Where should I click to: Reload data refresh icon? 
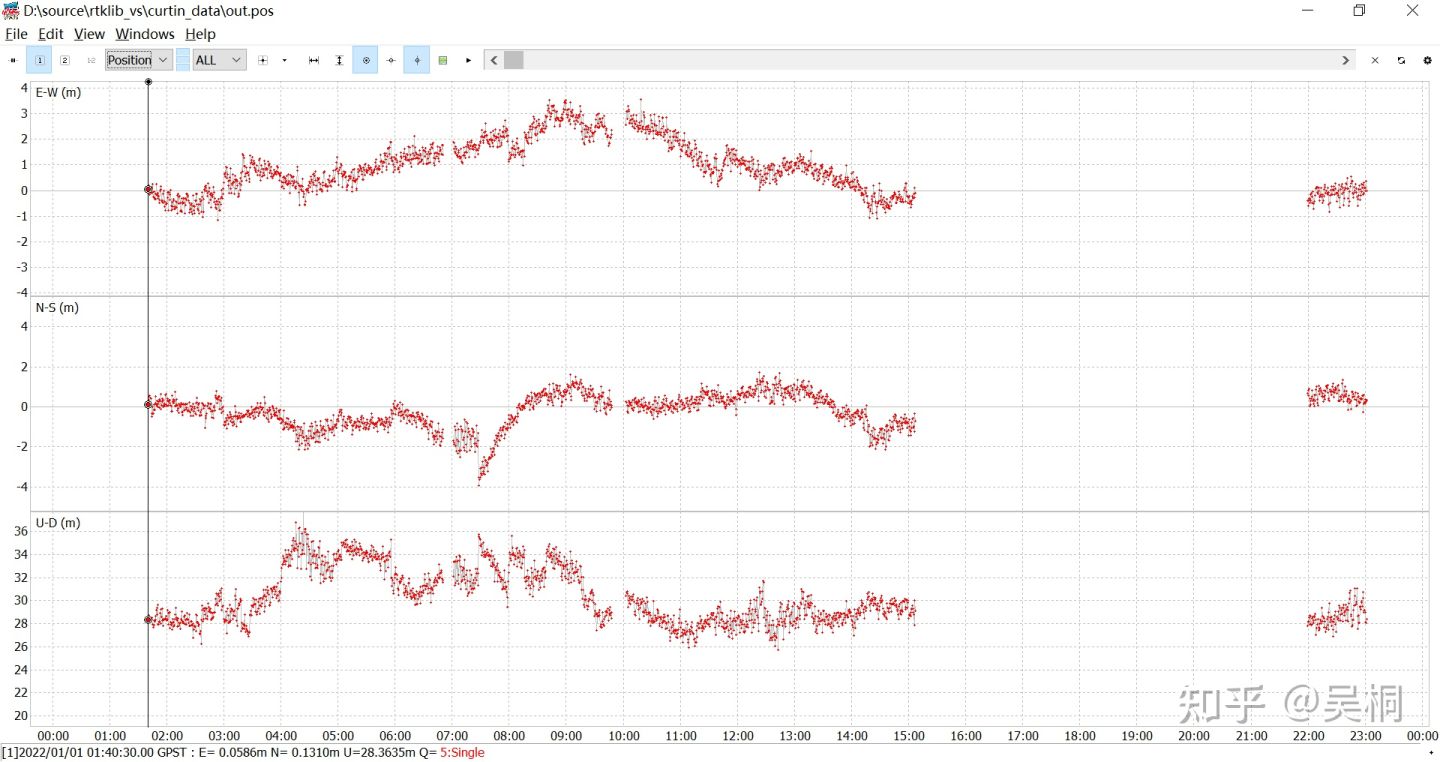(x=1401, y=60)
